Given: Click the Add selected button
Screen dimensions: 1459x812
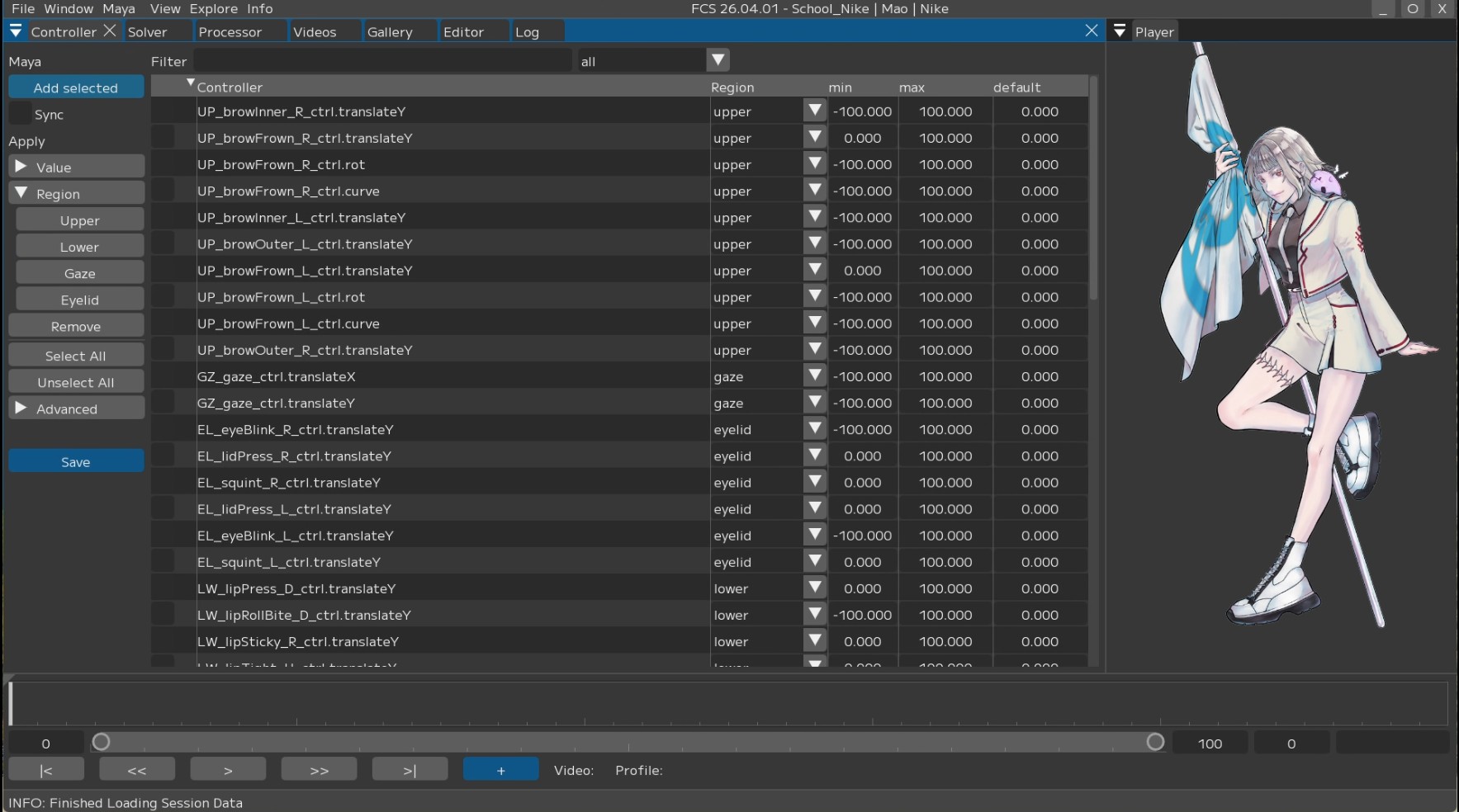Looking at the screenshot, I should coord(76,87).
